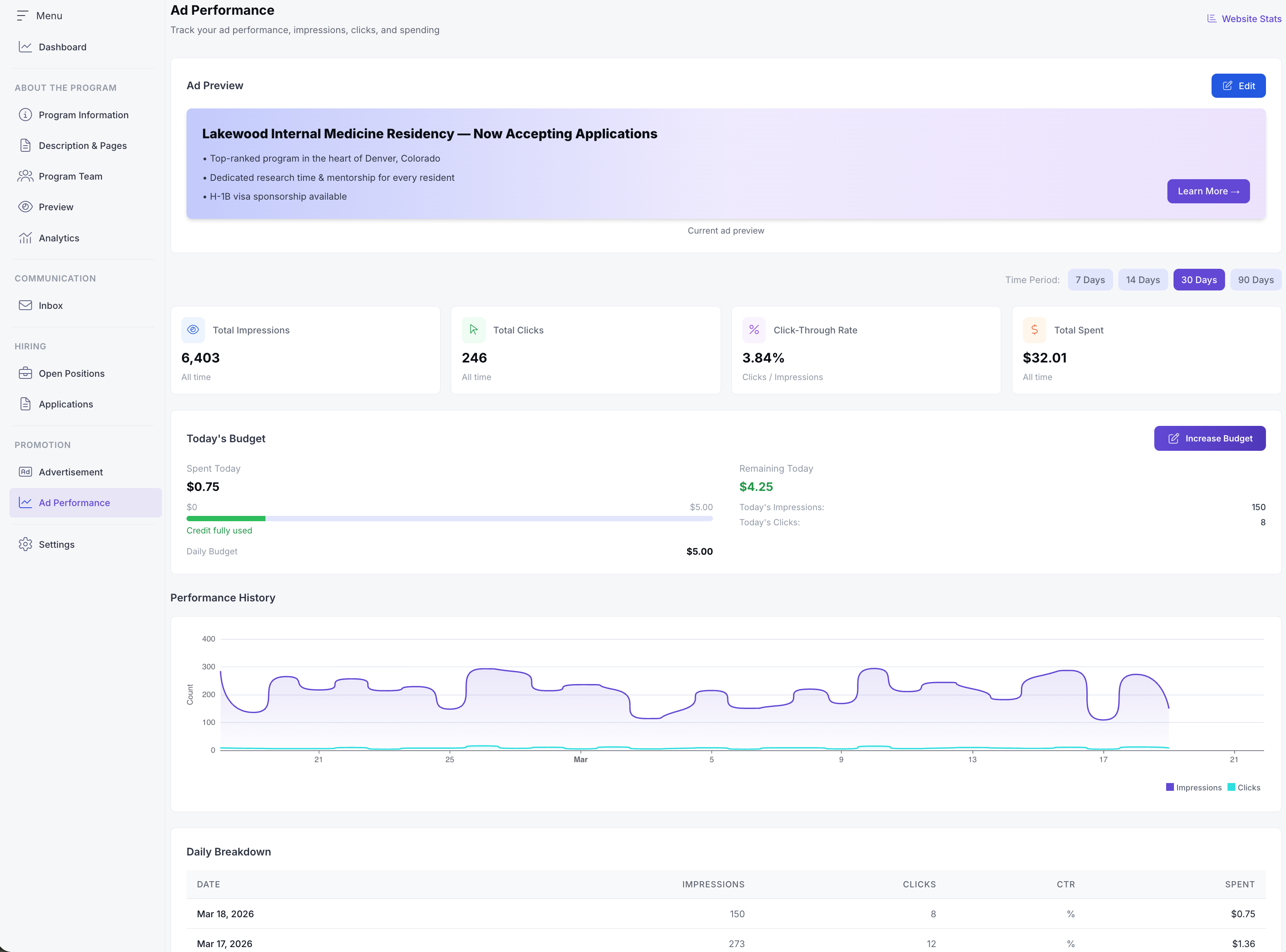Click the Edit button on Ad Preview

click(x=1238, y=85)
